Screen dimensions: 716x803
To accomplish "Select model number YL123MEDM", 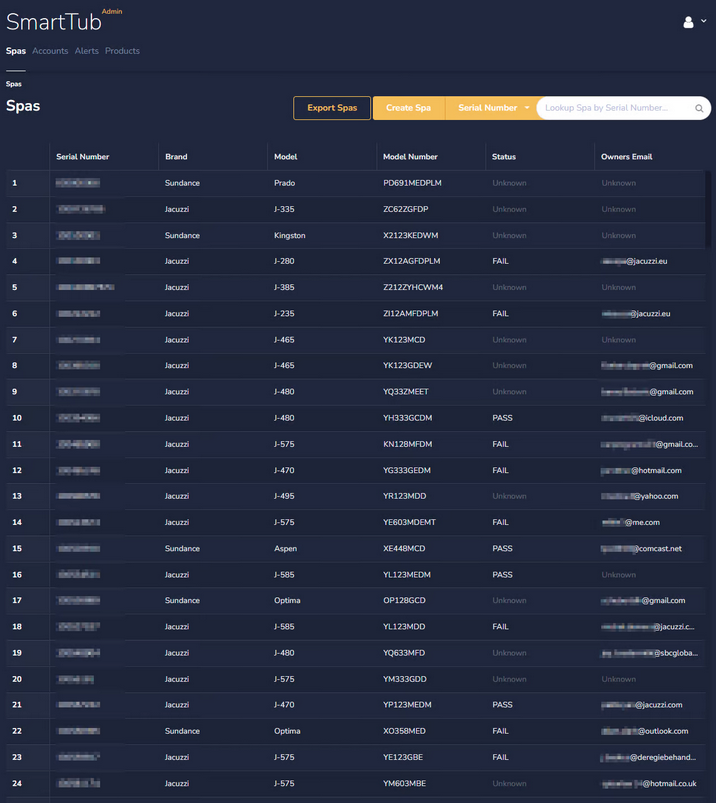I will click(x=407, y=575).
